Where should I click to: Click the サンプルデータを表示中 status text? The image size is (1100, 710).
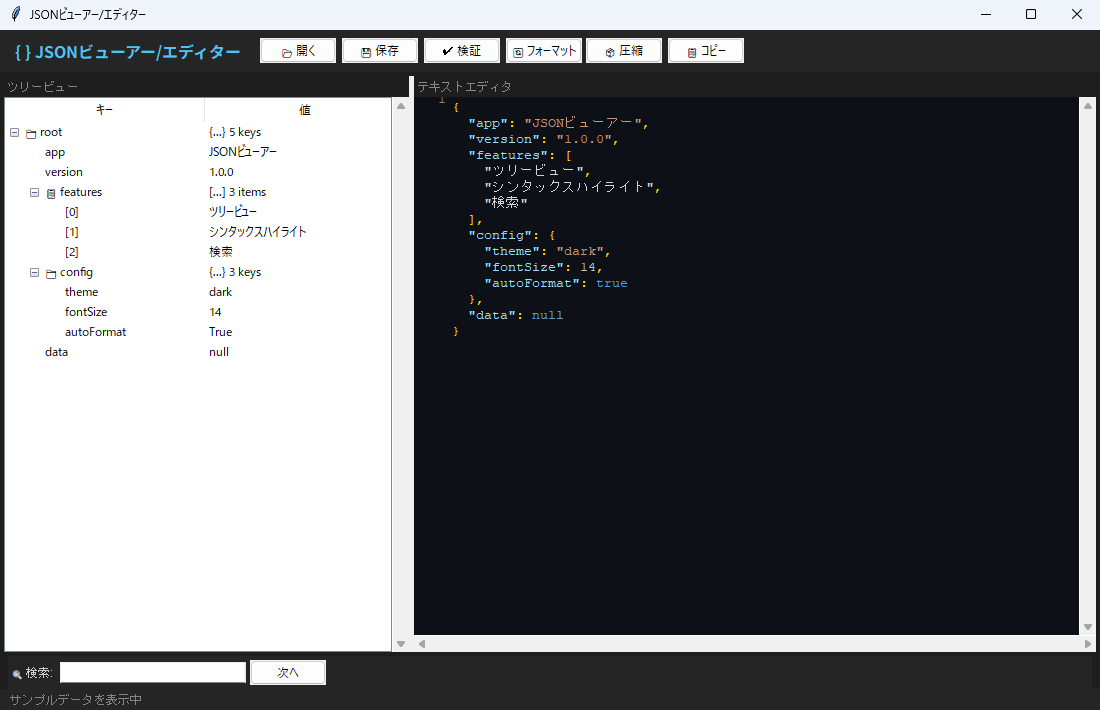point(76,699)
